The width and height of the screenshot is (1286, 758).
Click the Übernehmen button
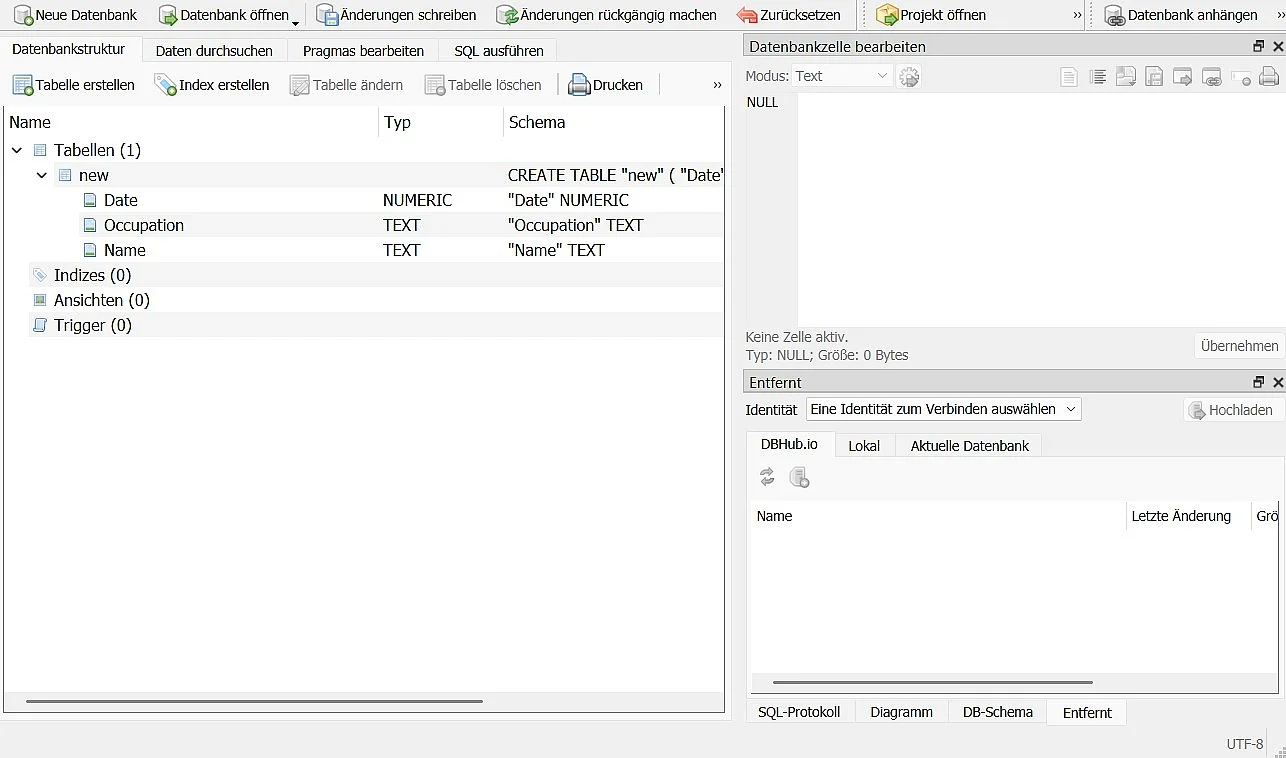pos(1239,346)
